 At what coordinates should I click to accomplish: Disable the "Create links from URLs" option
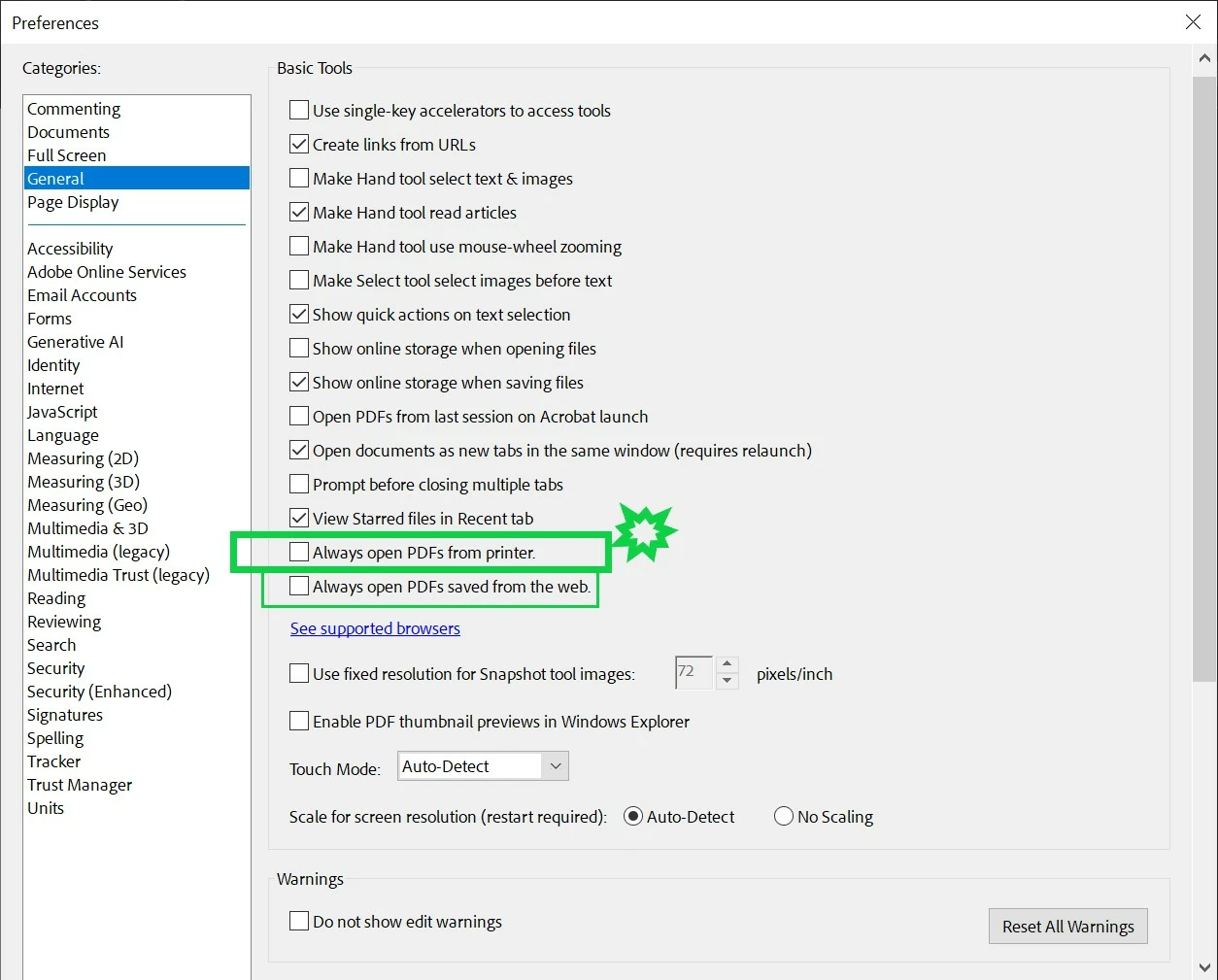(x=298, y=144)
